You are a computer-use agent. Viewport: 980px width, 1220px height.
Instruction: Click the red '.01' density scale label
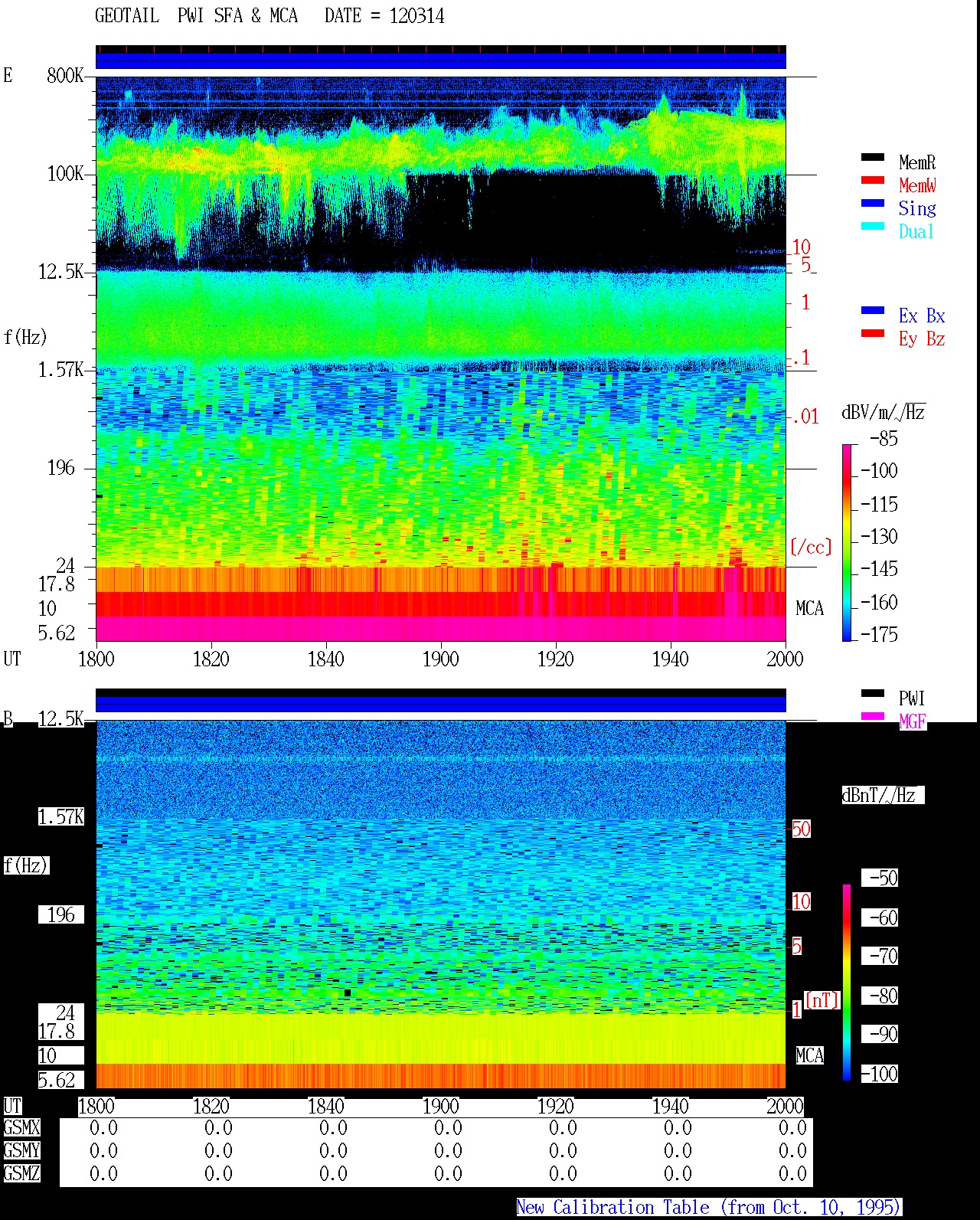[x=805, y=417]
